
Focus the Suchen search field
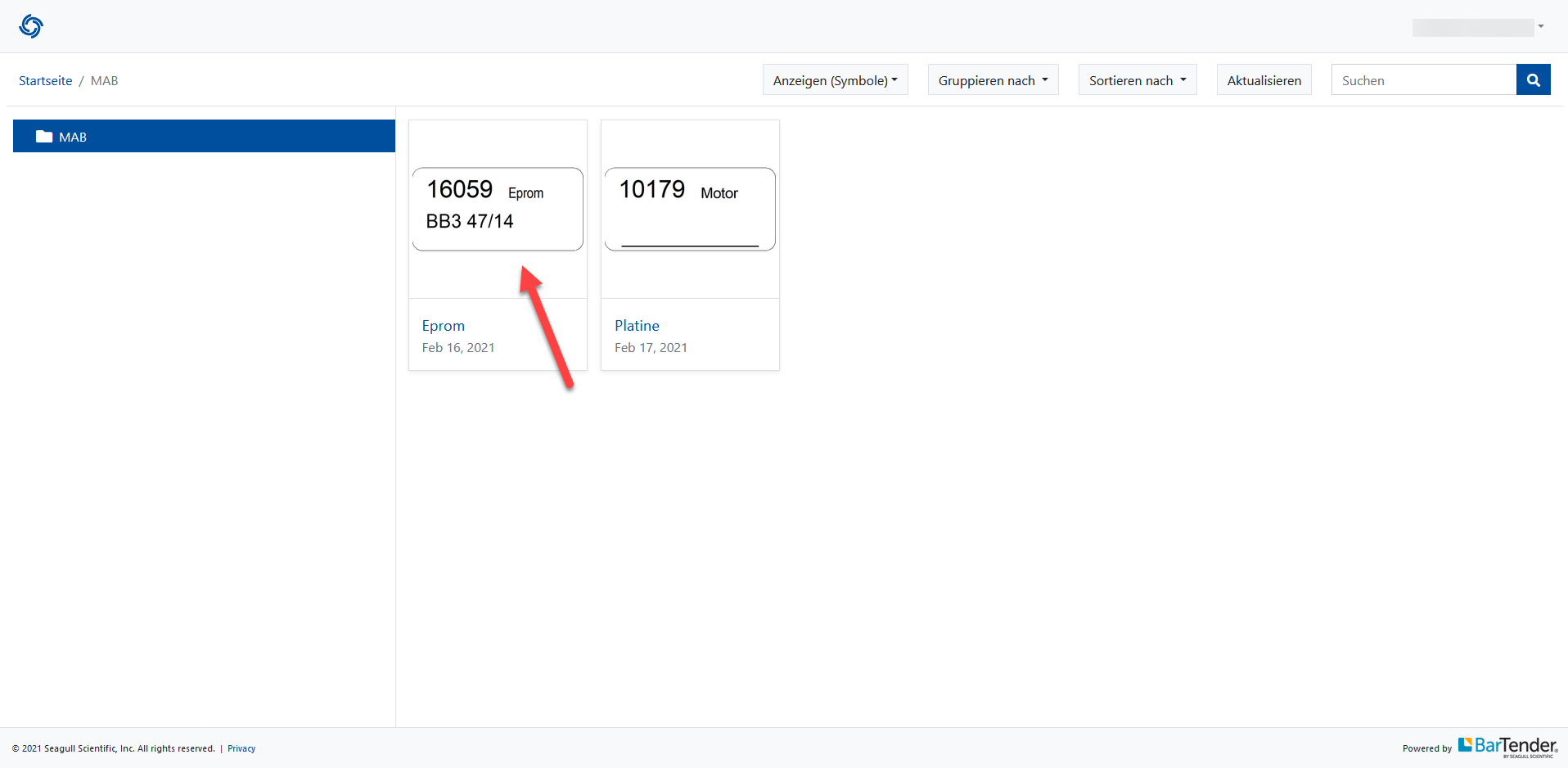point(1423,80)
